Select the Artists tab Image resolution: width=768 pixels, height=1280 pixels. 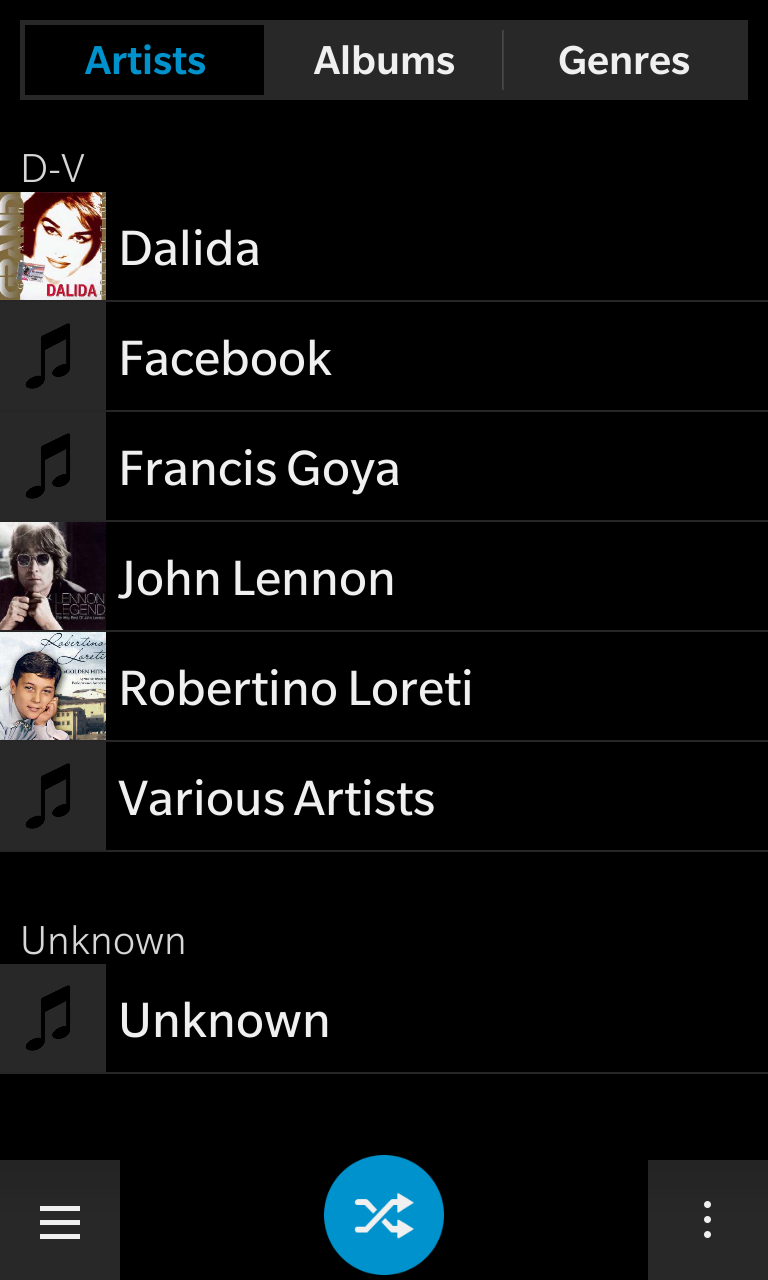click(x=145, y=61)
